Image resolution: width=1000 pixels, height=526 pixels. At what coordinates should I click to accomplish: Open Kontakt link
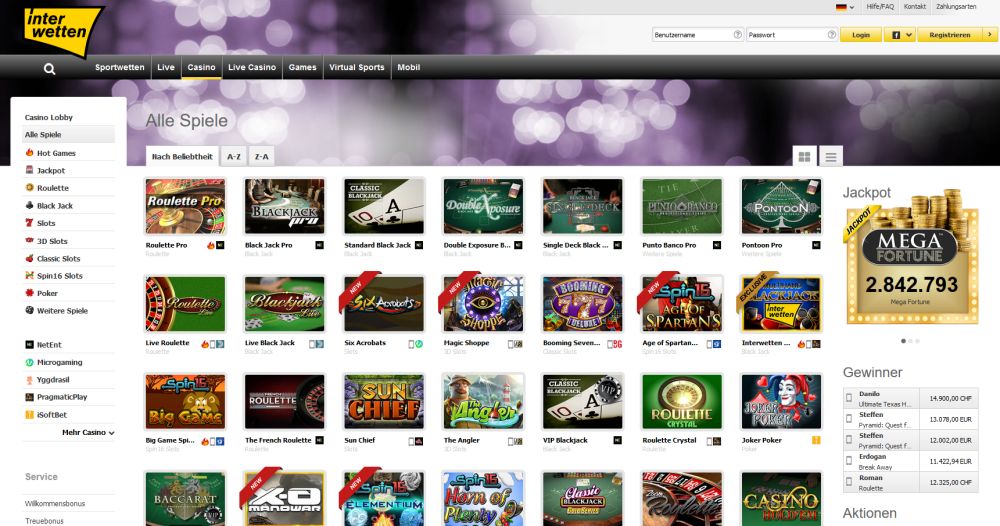click(x=915, y=6)
